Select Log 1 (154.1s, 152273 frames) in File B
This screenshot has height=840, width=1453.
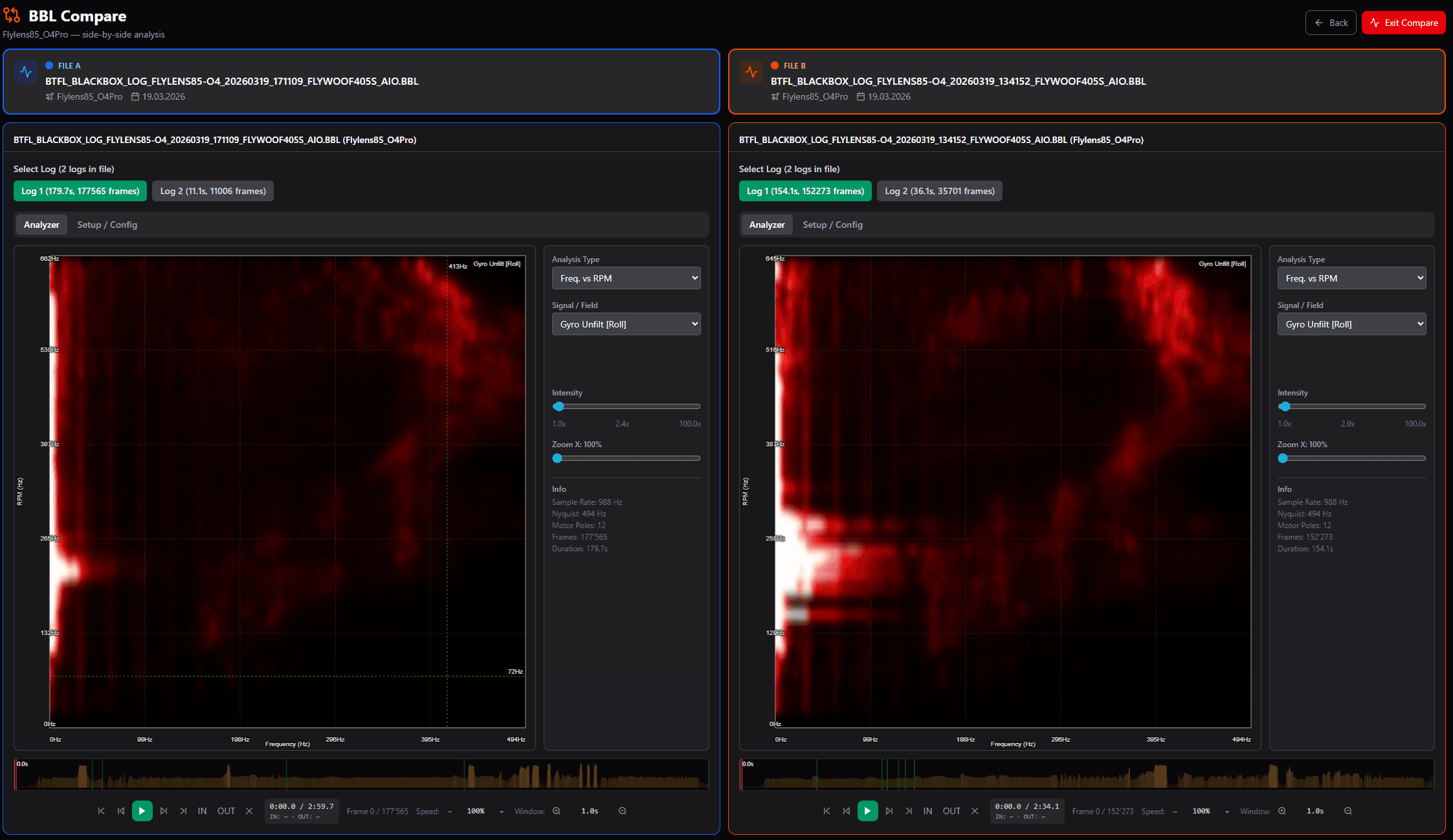coord(804,191)
